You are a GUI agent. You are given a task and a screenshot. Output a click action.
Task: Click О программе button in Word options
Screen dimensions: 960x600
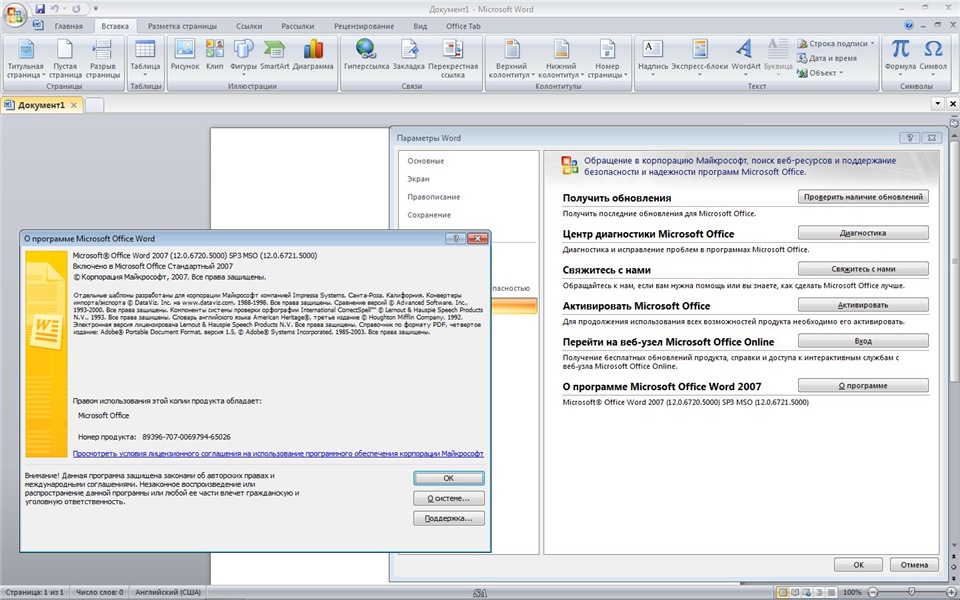[863, 386]
